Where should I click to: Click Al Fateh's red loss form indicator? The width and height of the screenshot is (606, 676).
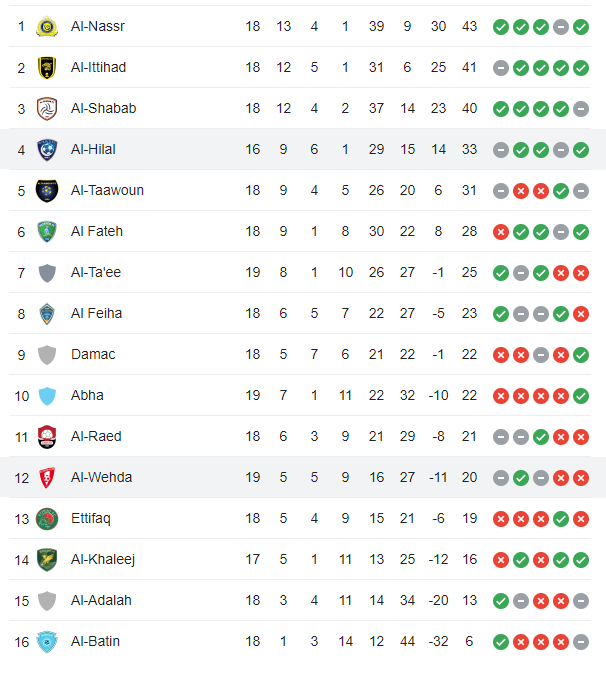click(500, 232)
